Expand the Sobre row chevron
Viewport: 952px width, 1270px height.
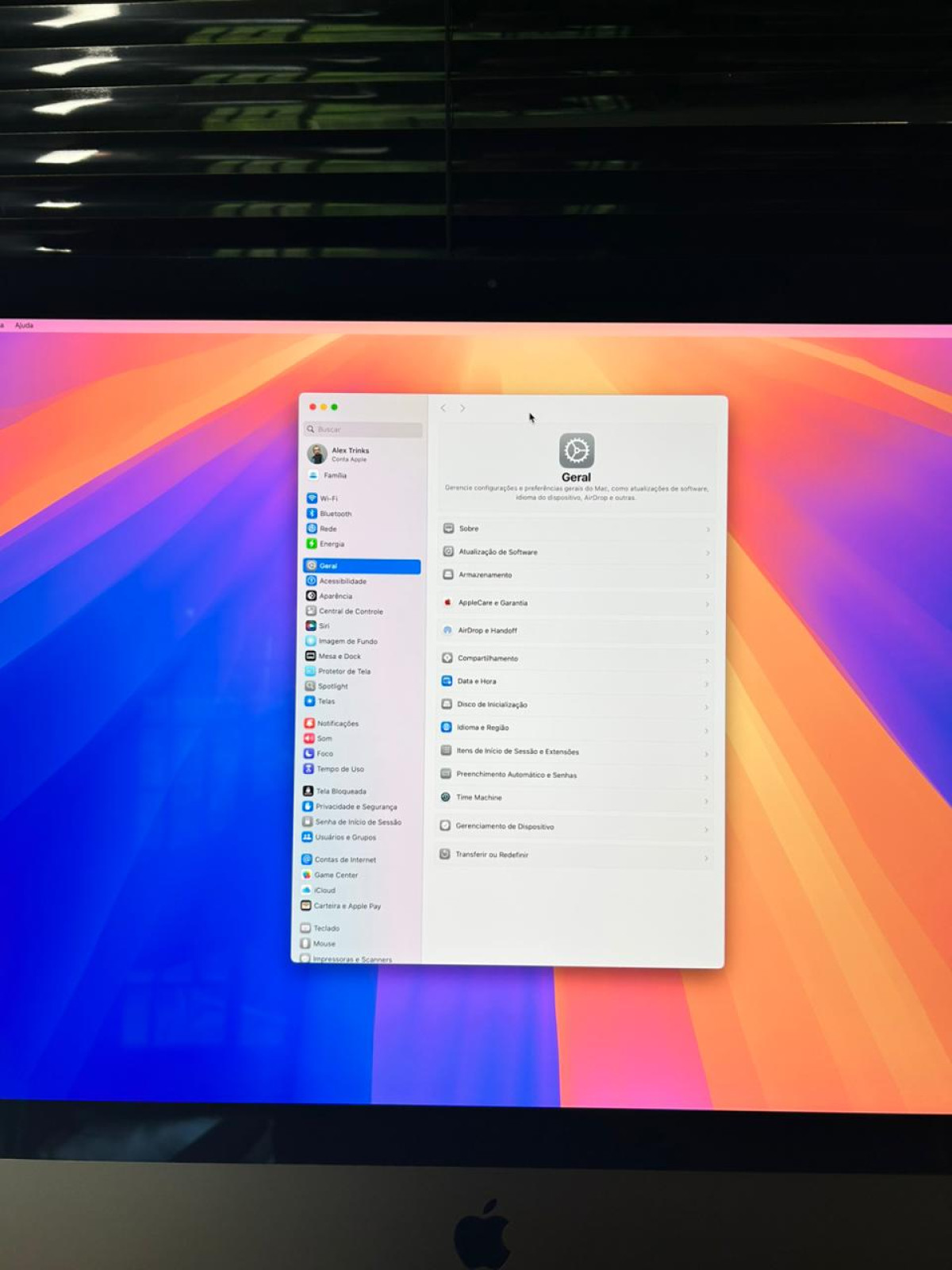click(707, 529)
